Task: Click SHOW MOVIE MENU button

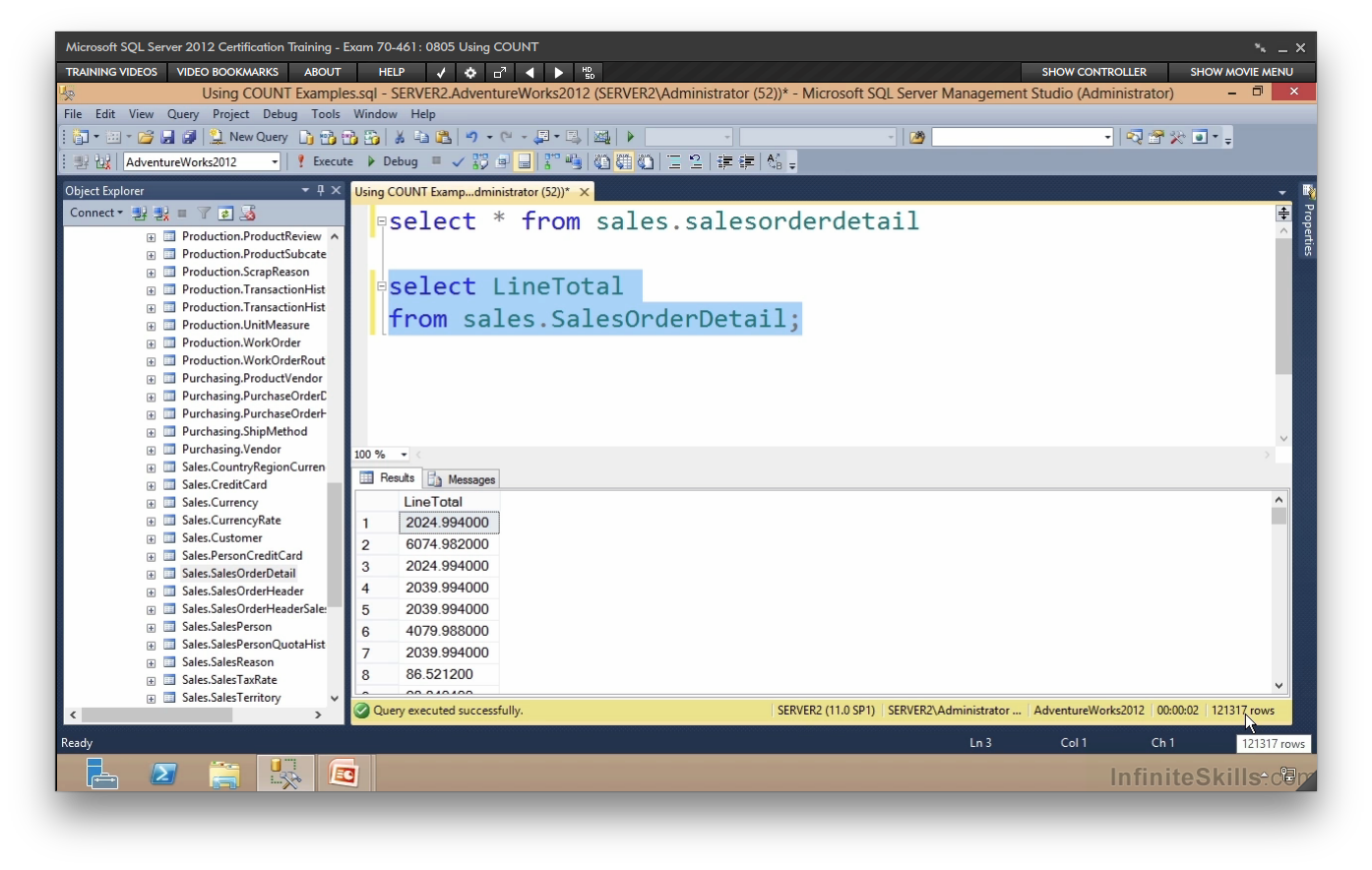Action: click(x=1241, y=72)
